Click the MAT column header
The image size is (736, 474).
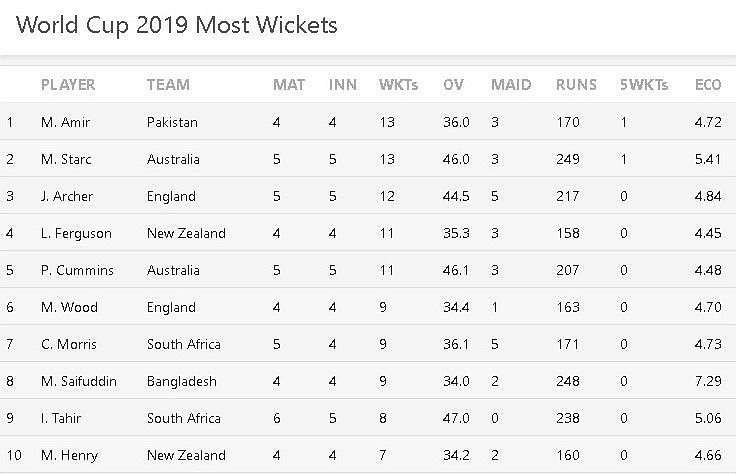click(289, 85)
